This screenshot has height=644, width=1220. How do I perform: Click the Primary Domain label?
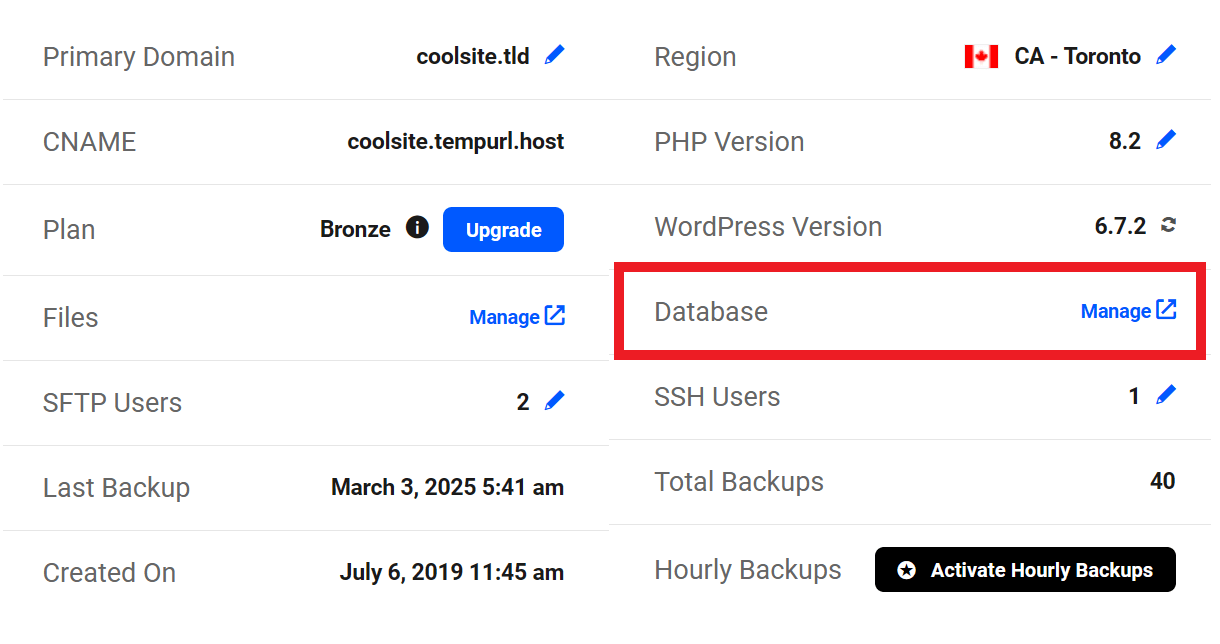click(x=139, y=57)
